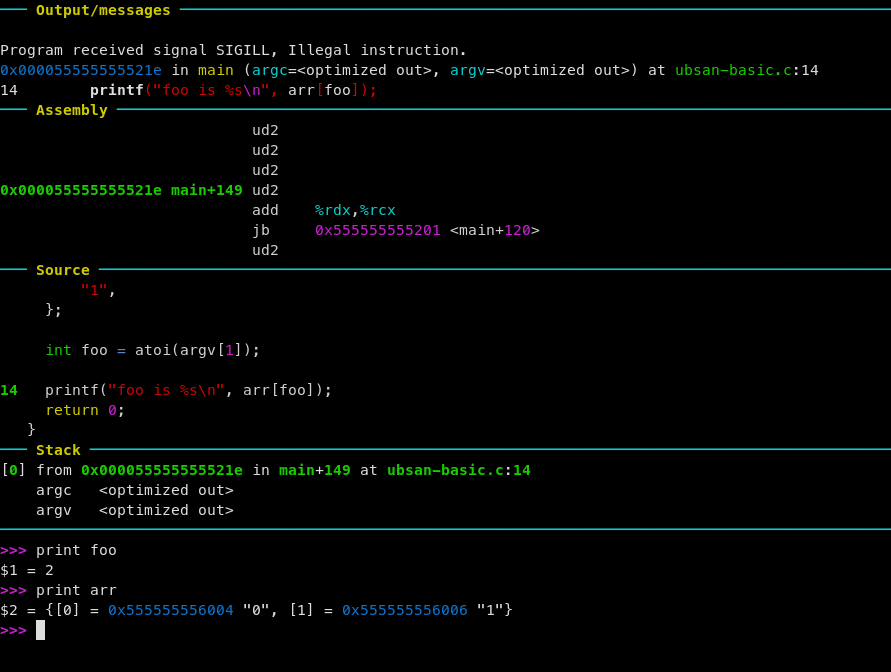891x672 pixels.
Task: Select line number 14 in Source view
Action: (x=8, y=390)
